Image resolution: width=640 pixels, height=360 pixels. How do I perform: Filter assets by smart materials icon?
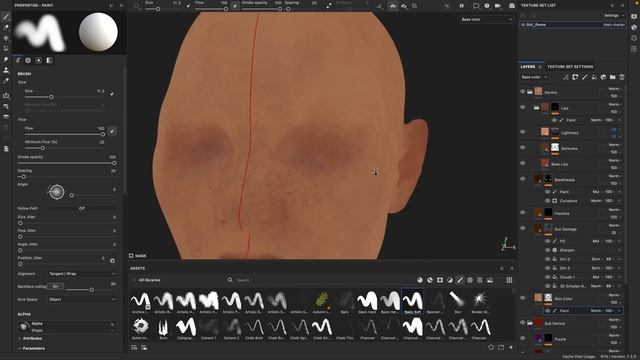pyautogui.click(x=430, y=280)
